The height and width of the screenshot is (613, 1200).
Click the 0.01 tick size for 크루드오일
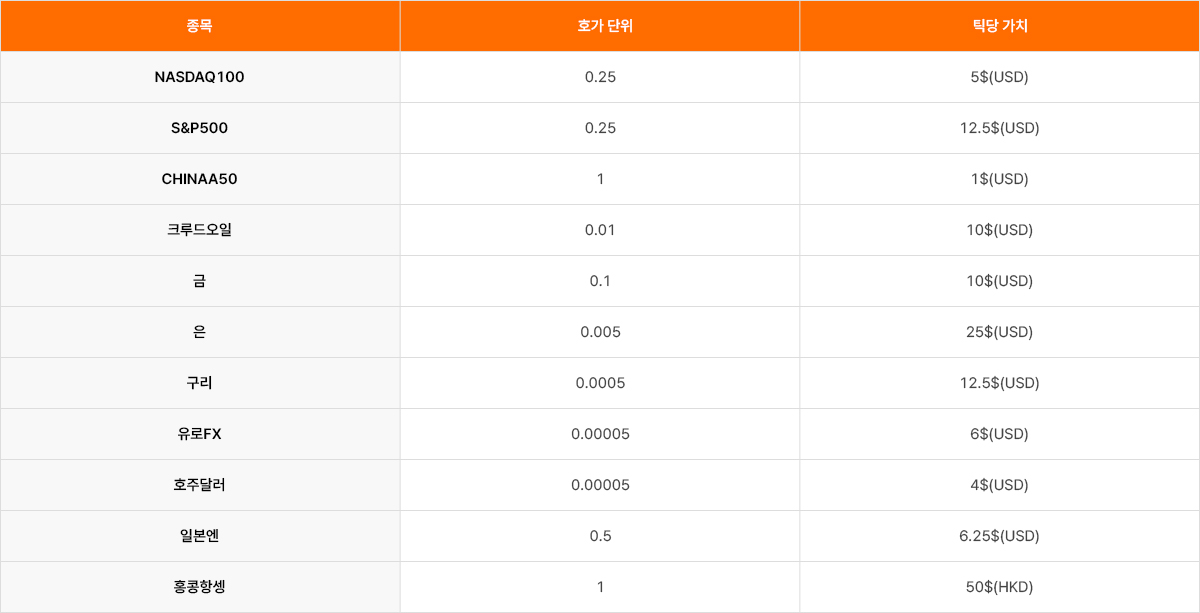(600, 230)
